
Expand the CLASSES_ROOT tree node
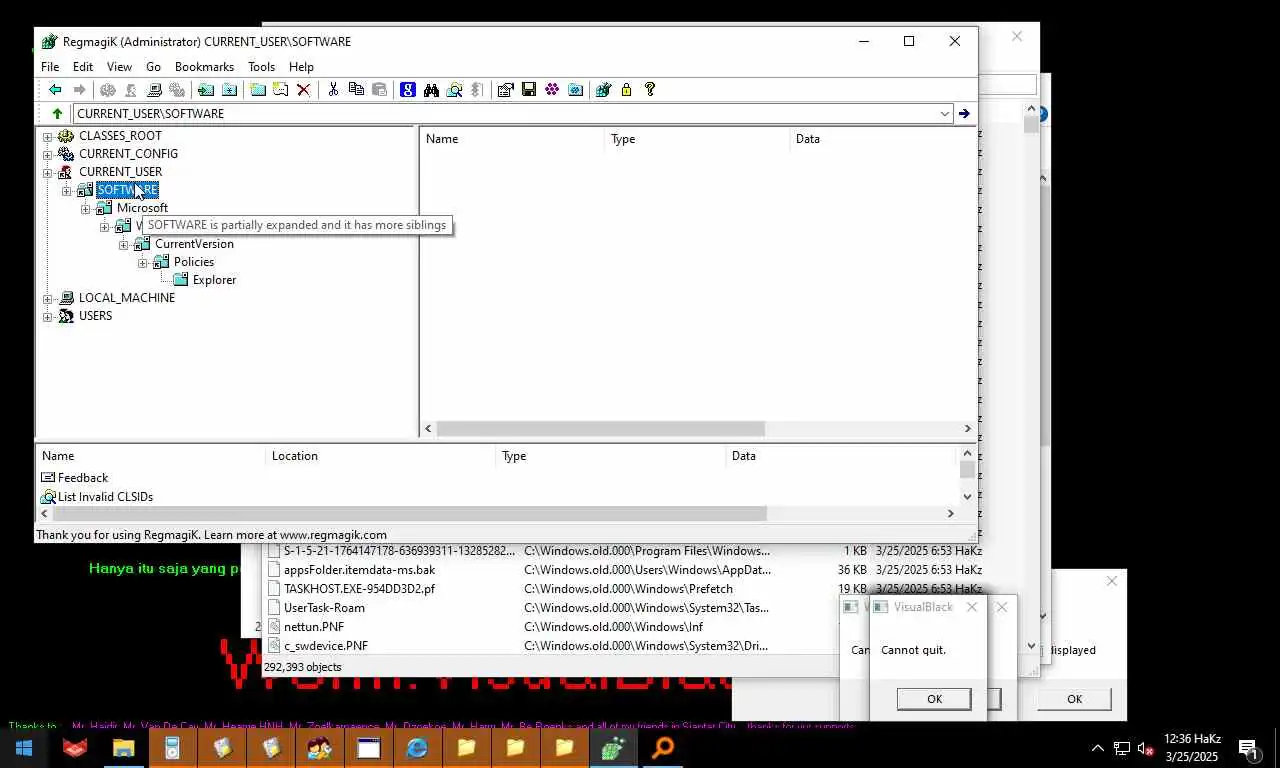pyautogui.click(x=47, y=137)
